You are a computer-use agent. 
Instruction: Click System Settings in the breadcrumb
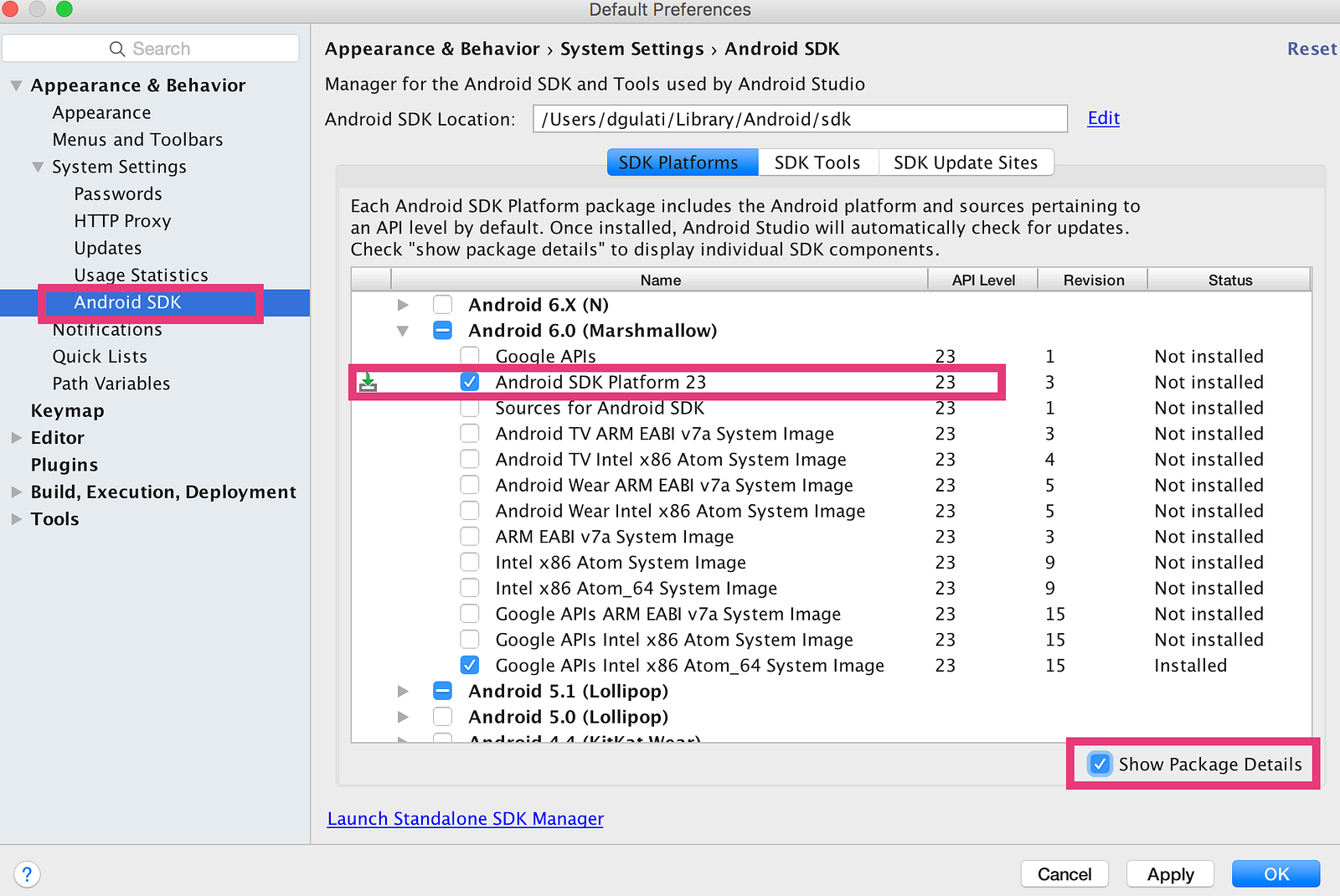tap(632, 49)
